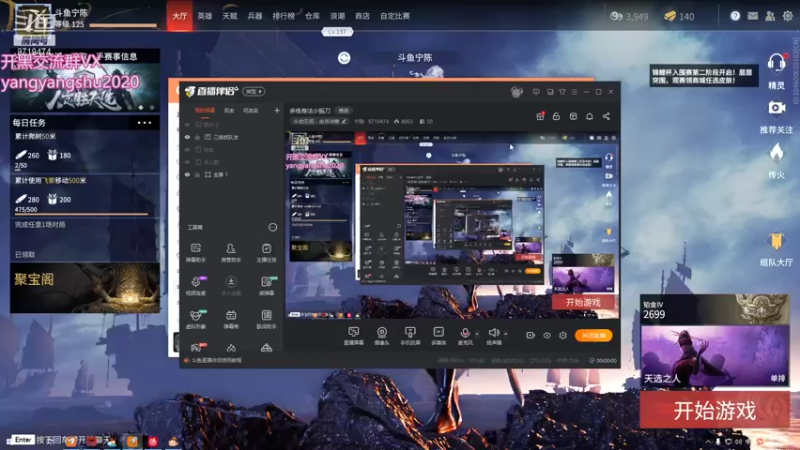Expand the speaker options arrow
Image resolution: width=800 pixels, height=450 pixels.
coord(506,334)
